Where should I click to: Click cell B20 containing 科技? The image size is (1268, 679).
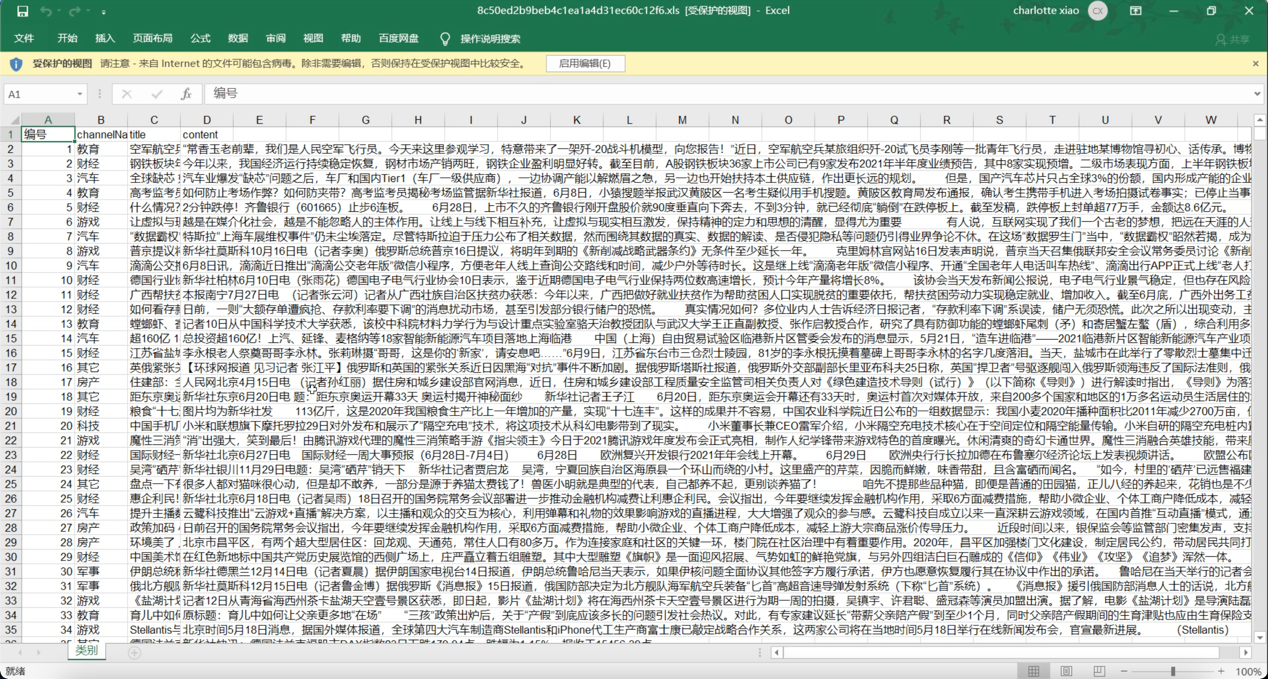tap(101, 426)
